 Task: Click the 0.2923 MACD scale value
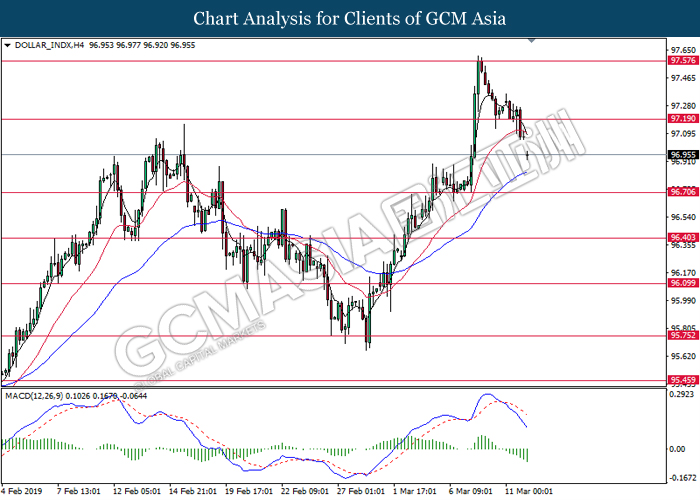(682, 394)
